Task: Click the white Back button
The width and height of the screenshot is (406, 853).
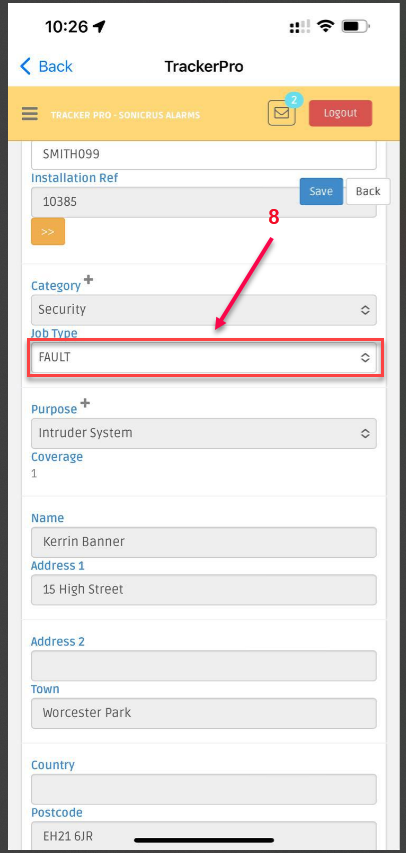Action: [368, 191]
